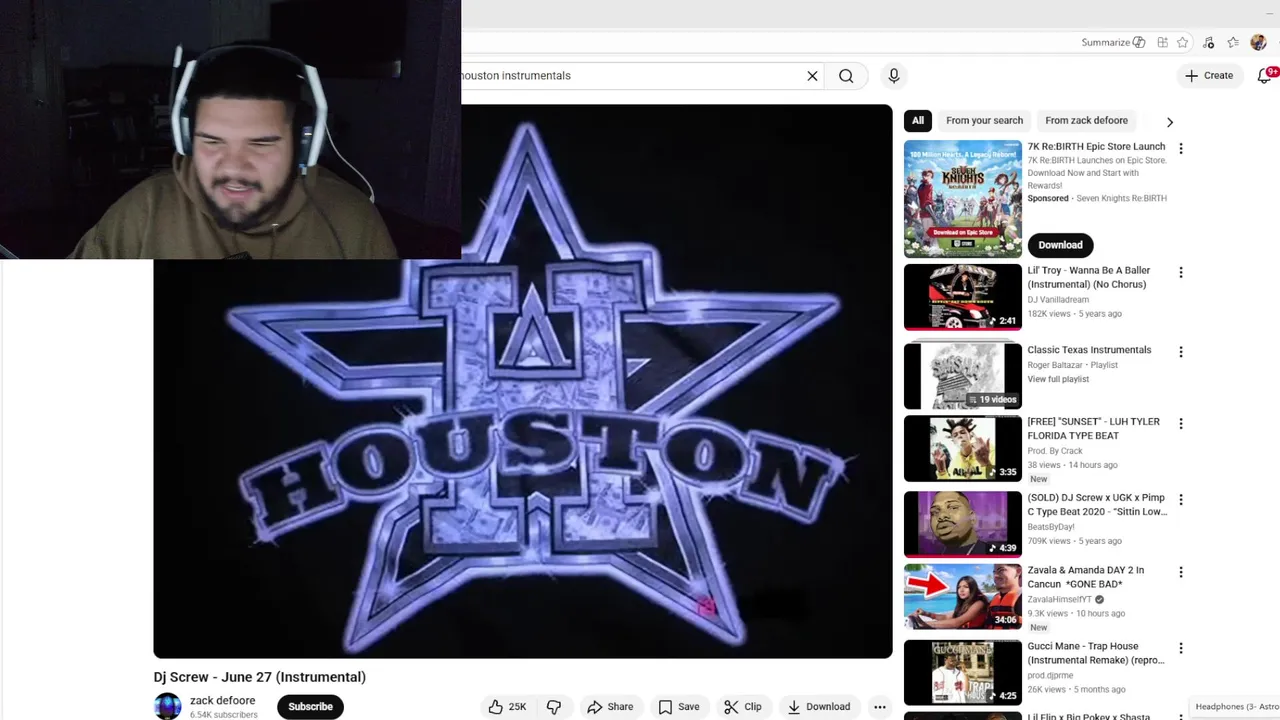Save the video to a playlist
Screen dimensions: 1280x720
click(678, 707)
